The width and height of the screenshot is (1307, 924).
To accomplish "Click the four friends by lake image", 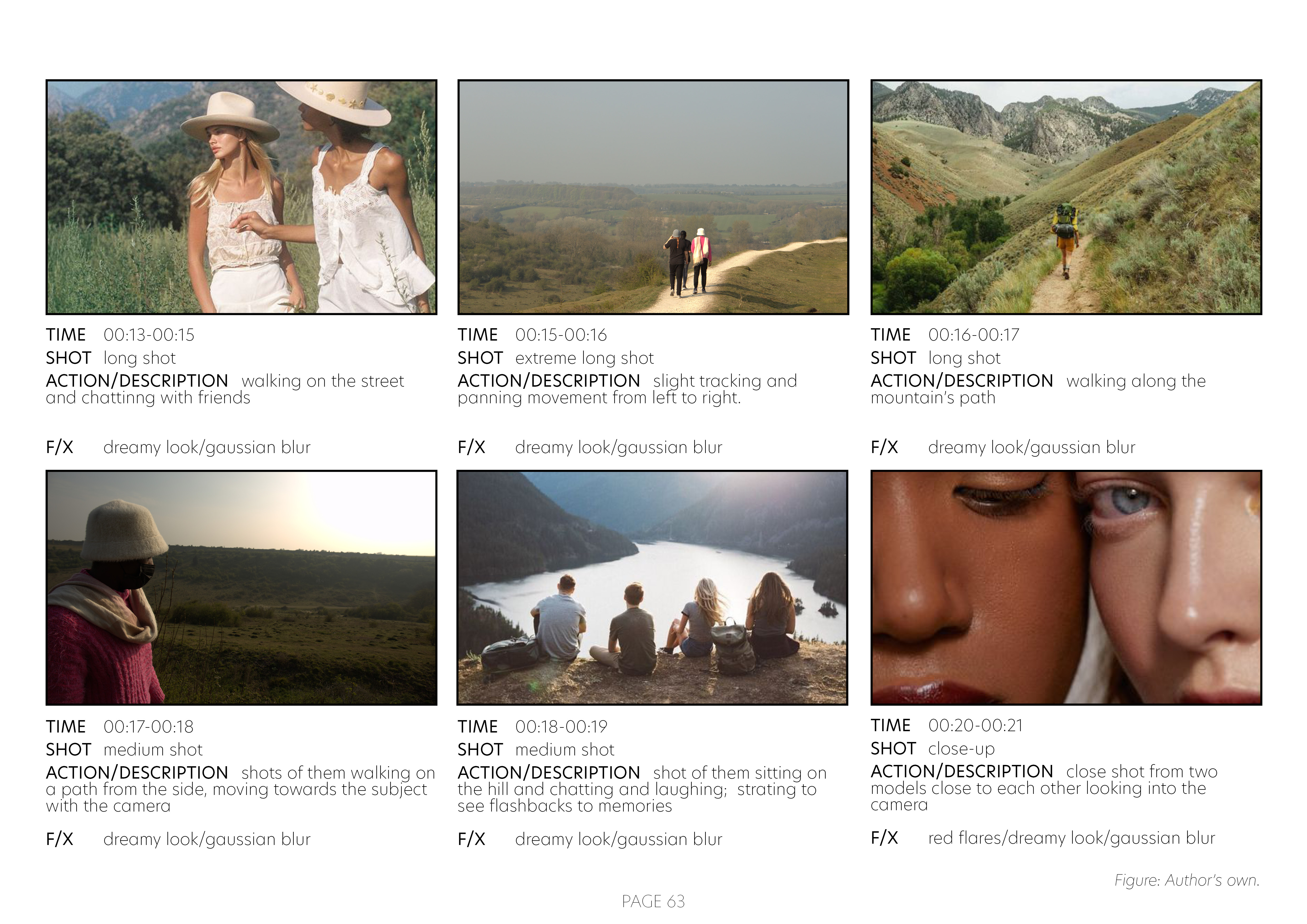I will click(x=652, y=588).
